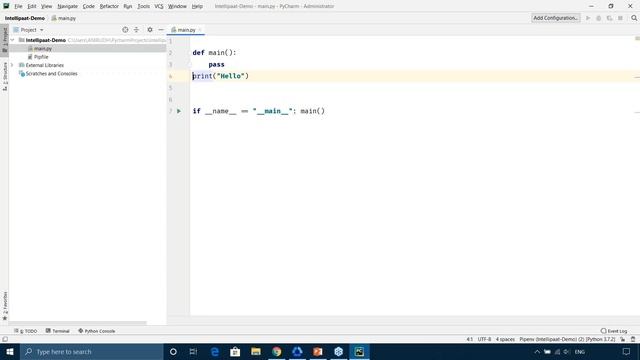Toggle the Project tool window side tab
640x360 pixels.
[x=4, y=40]
